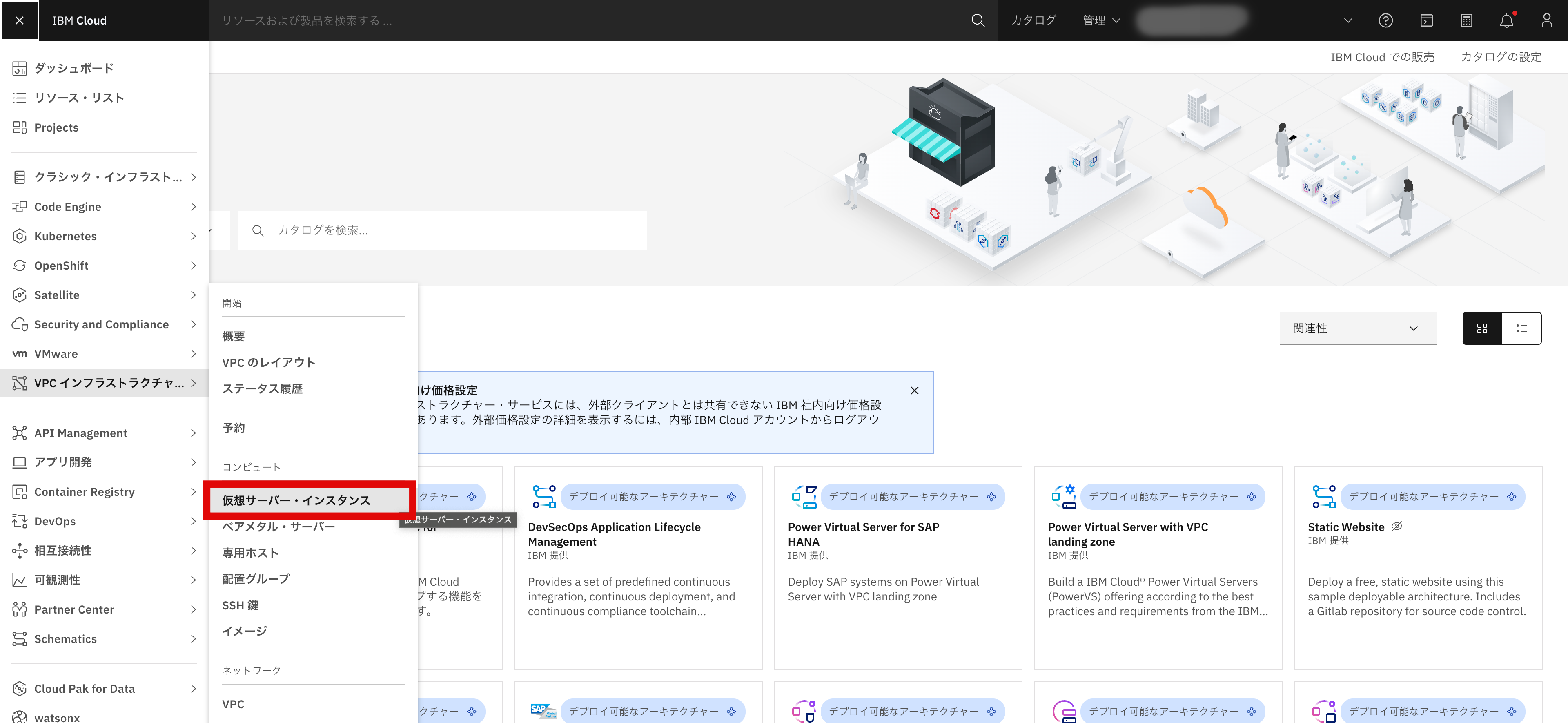Open the help question mark icon

1385,21
